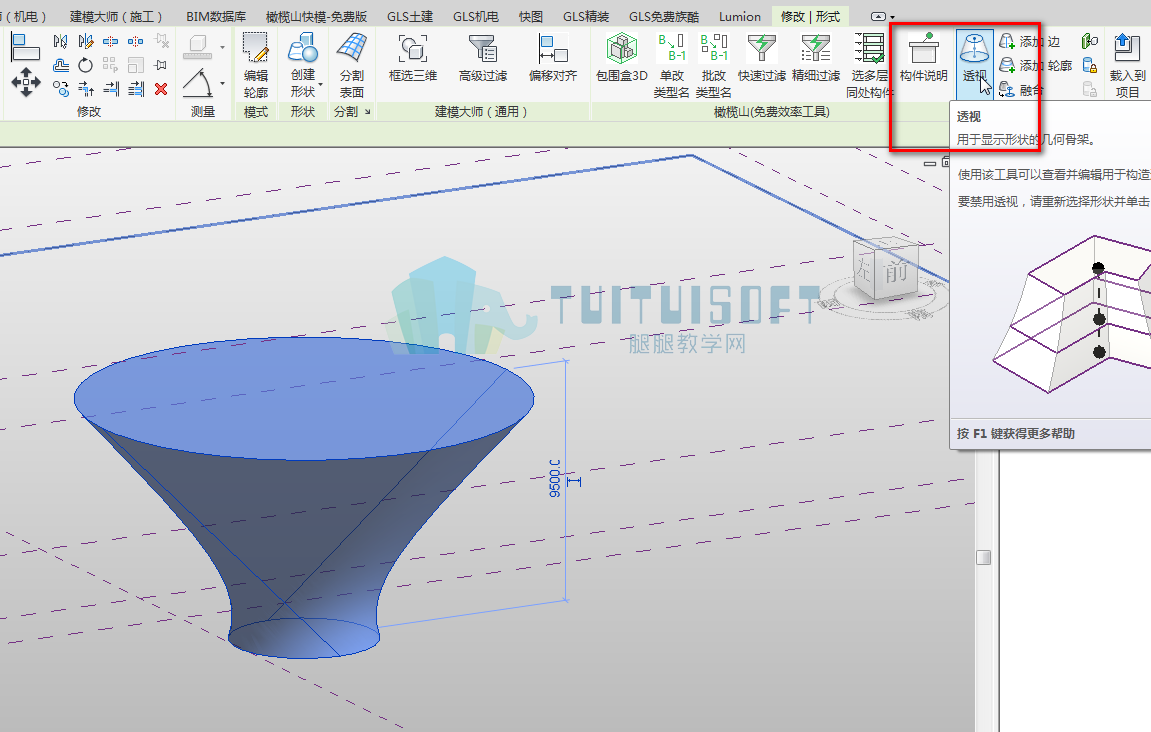Toggle the ribbon minimize button after the tabs
The height and width of the screenshot is (732, 1151).
click(x=878, y=16)
